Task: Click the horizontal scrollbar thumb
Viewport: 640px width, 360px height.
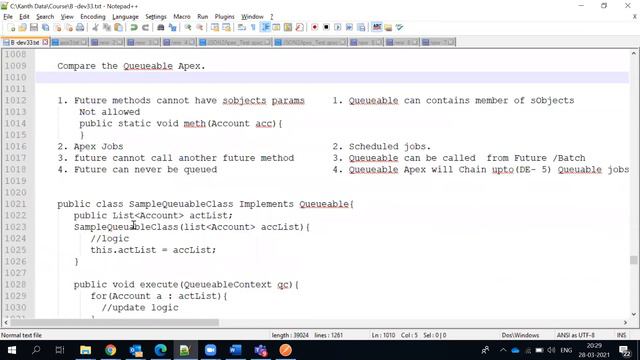Action: click(x=114, y=322)
